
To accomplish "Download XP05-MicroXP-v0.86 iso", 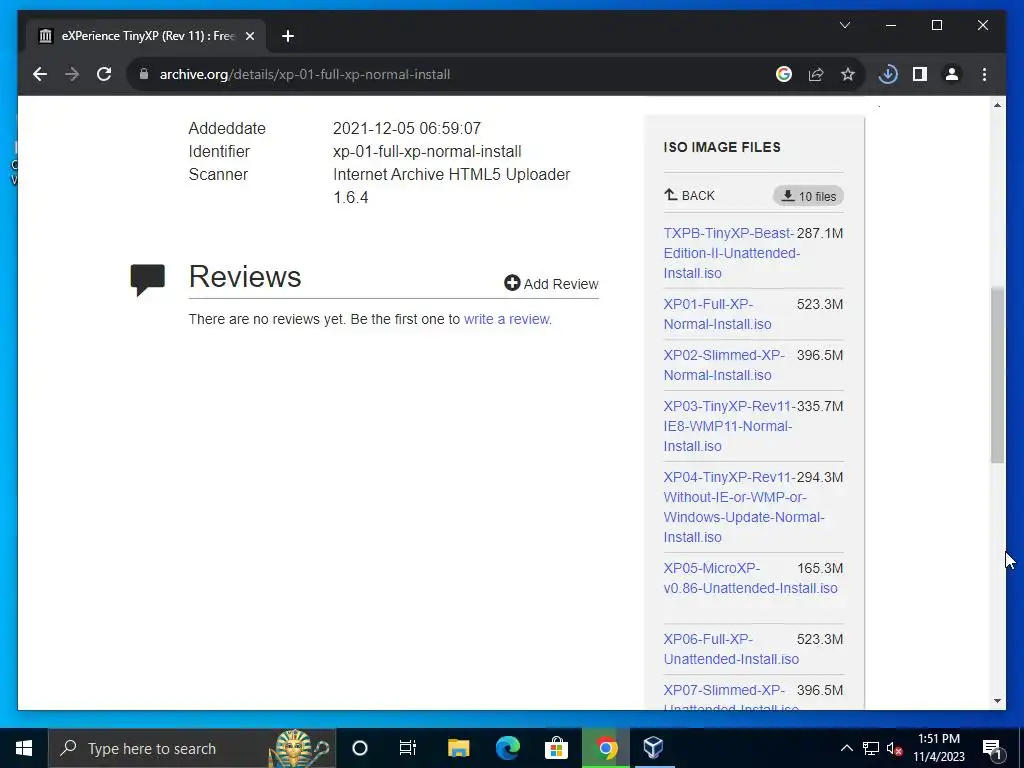I will [x=750, y=578].
